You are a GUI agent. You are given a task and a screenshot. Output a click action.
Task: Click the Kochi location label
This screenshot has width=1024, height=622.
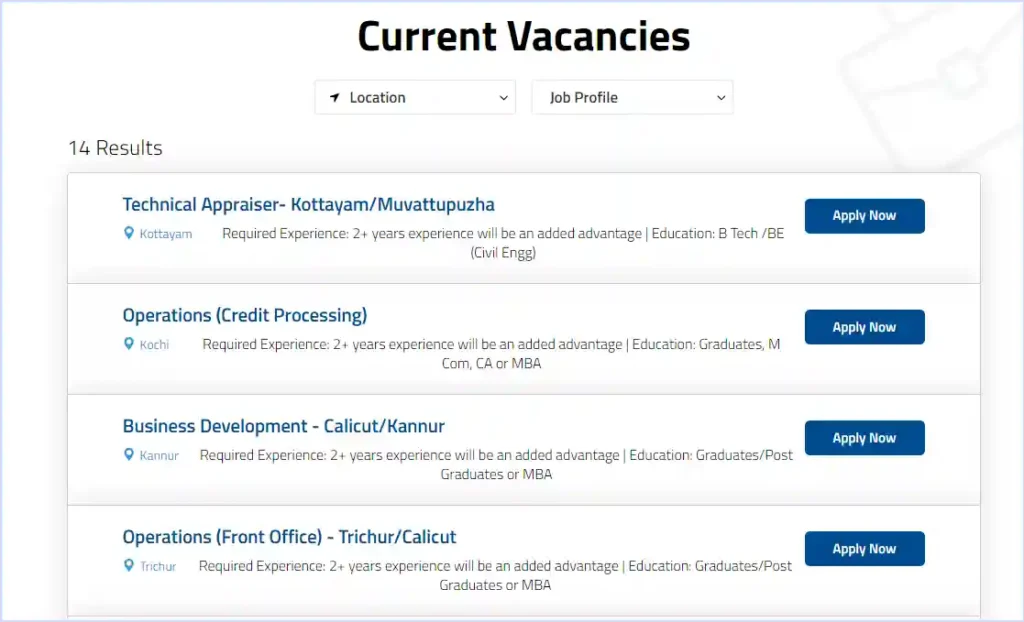154,345
